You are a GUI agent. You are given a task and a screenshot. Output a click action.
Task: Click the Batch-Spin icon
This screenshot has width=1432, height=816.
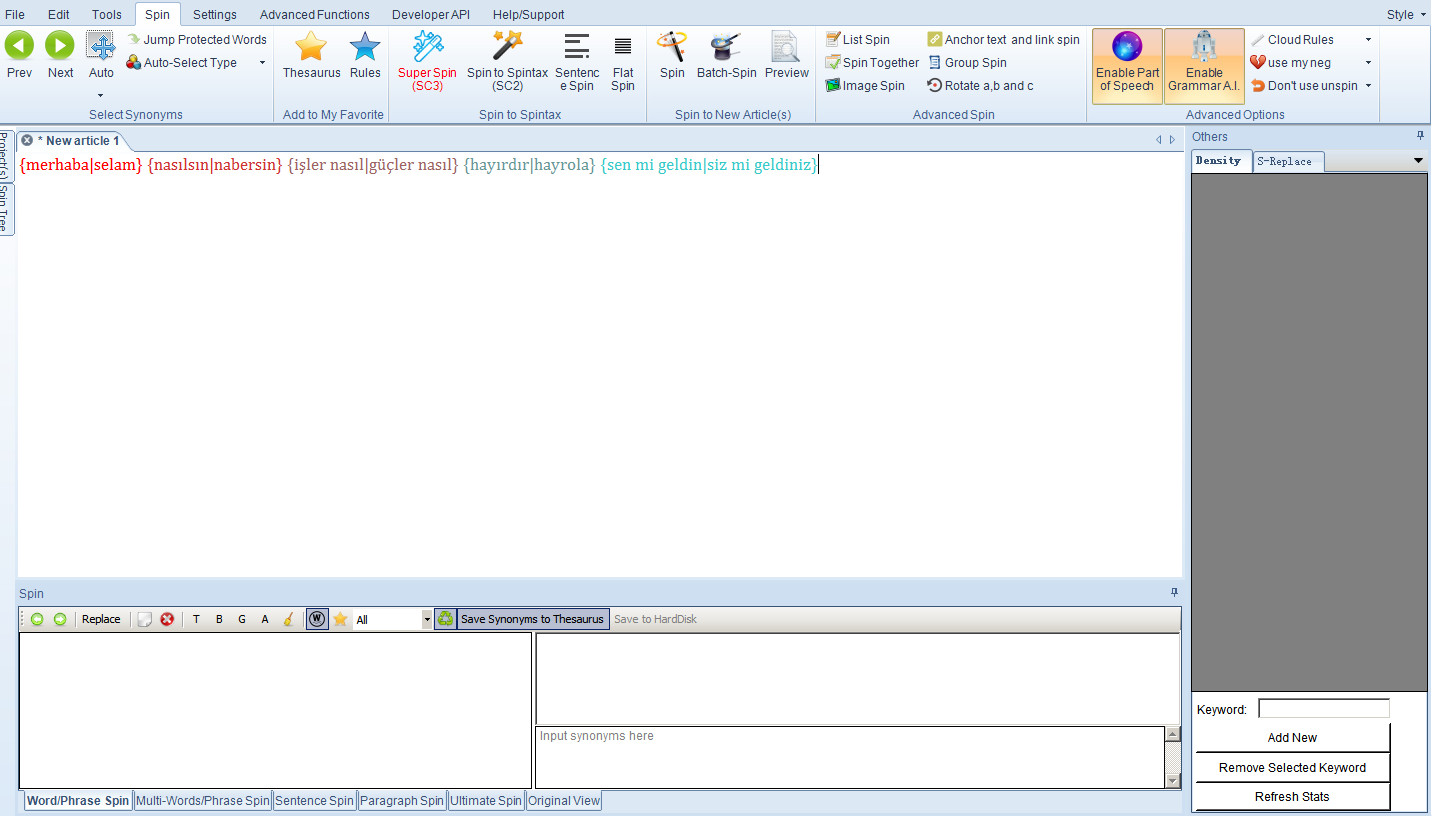(726, 47)
